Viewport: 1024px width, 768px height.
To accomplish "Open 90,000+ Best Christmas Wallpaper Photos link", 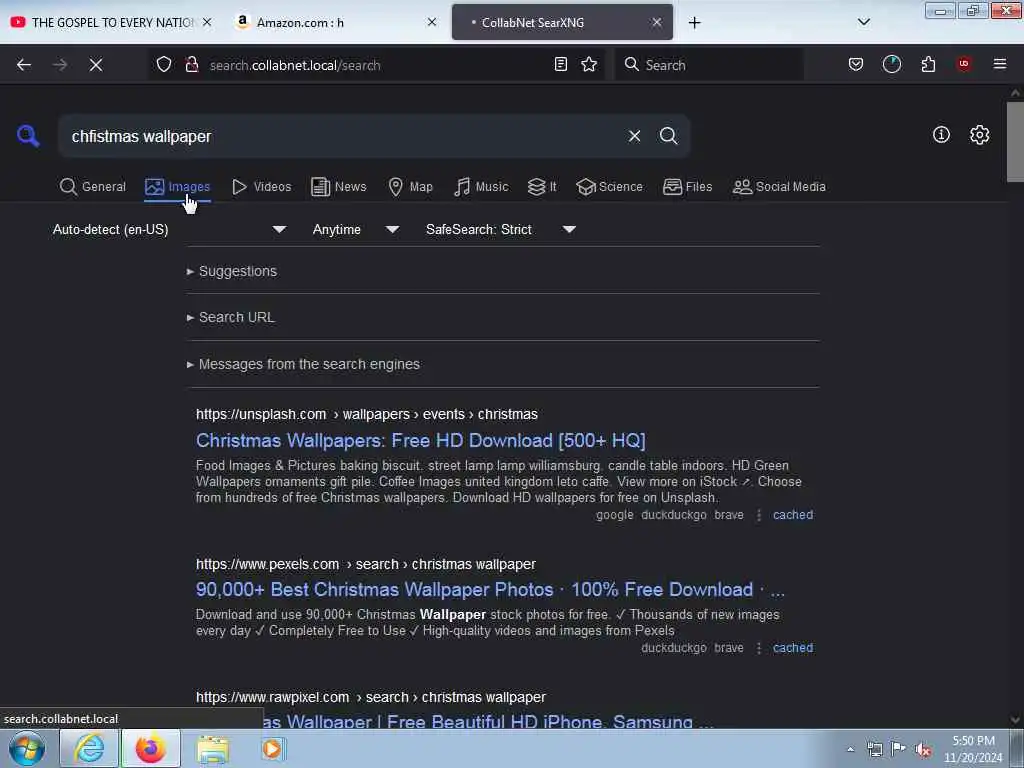I will 490,590.
